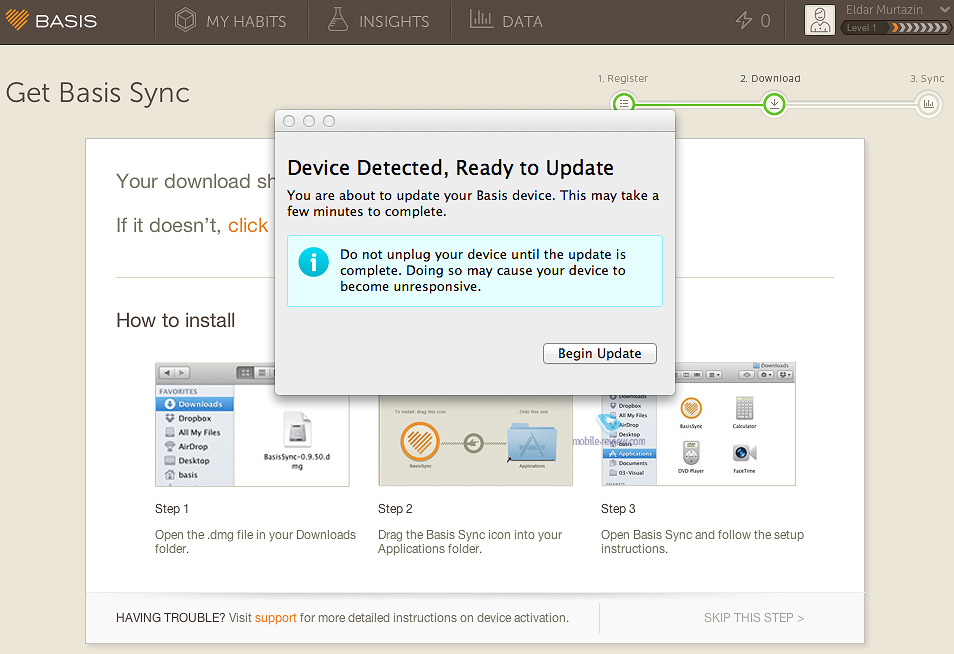Click the Level 1 progress bar
Viewport: 954px width, 654px height.
pyautogui.click(x=894, y=27)
